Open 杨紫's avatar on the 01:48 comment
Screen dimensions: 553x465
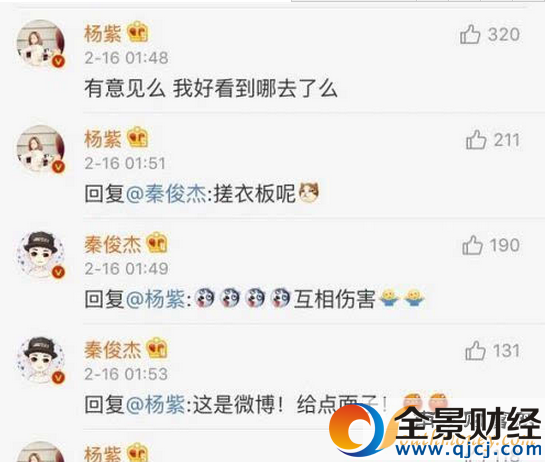[x=41, y=43]
